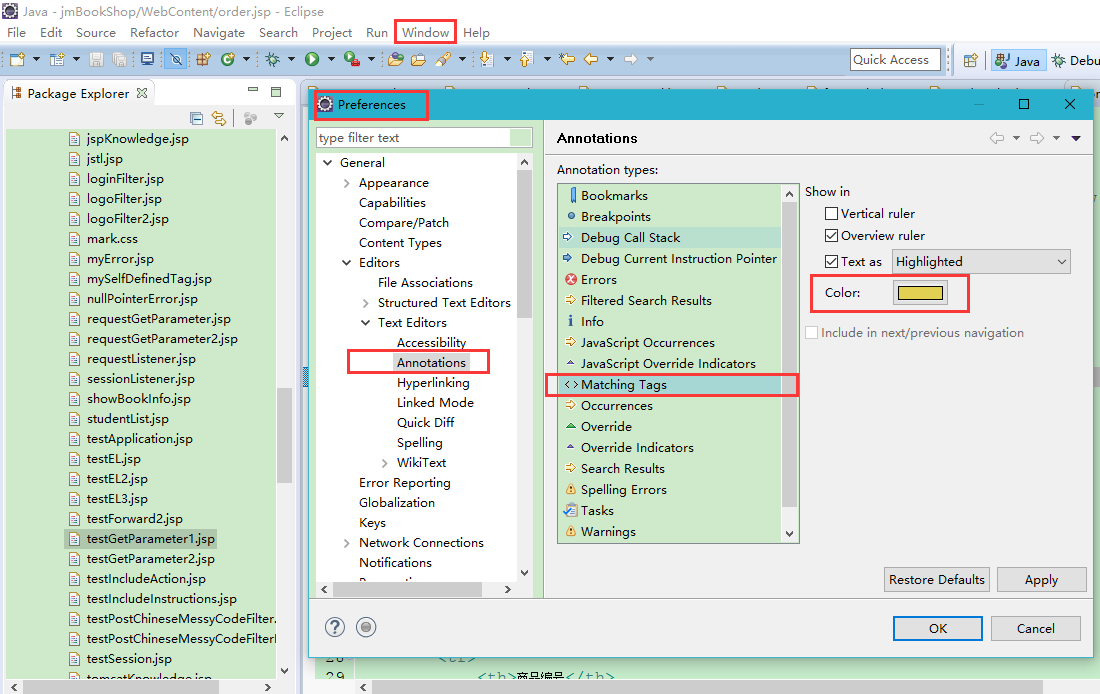Expand the Structured Text Editors node
The image size is (1100, 694).
[365, 303]
